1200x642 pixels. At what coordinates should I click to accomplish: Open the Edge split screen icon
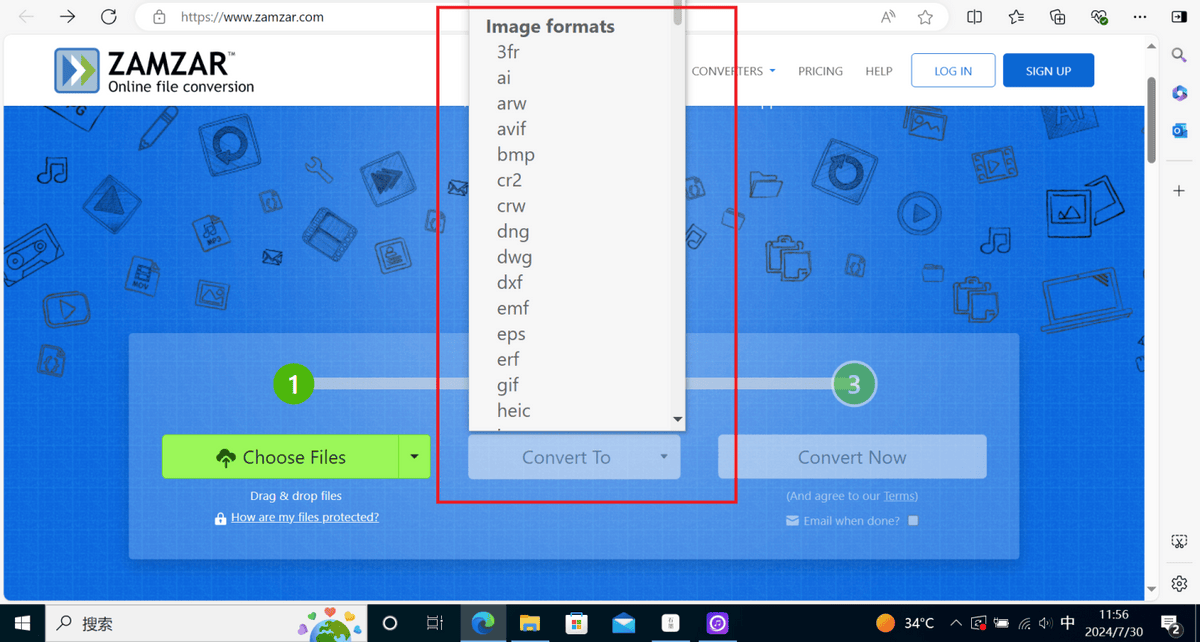[x=975, y=17]
